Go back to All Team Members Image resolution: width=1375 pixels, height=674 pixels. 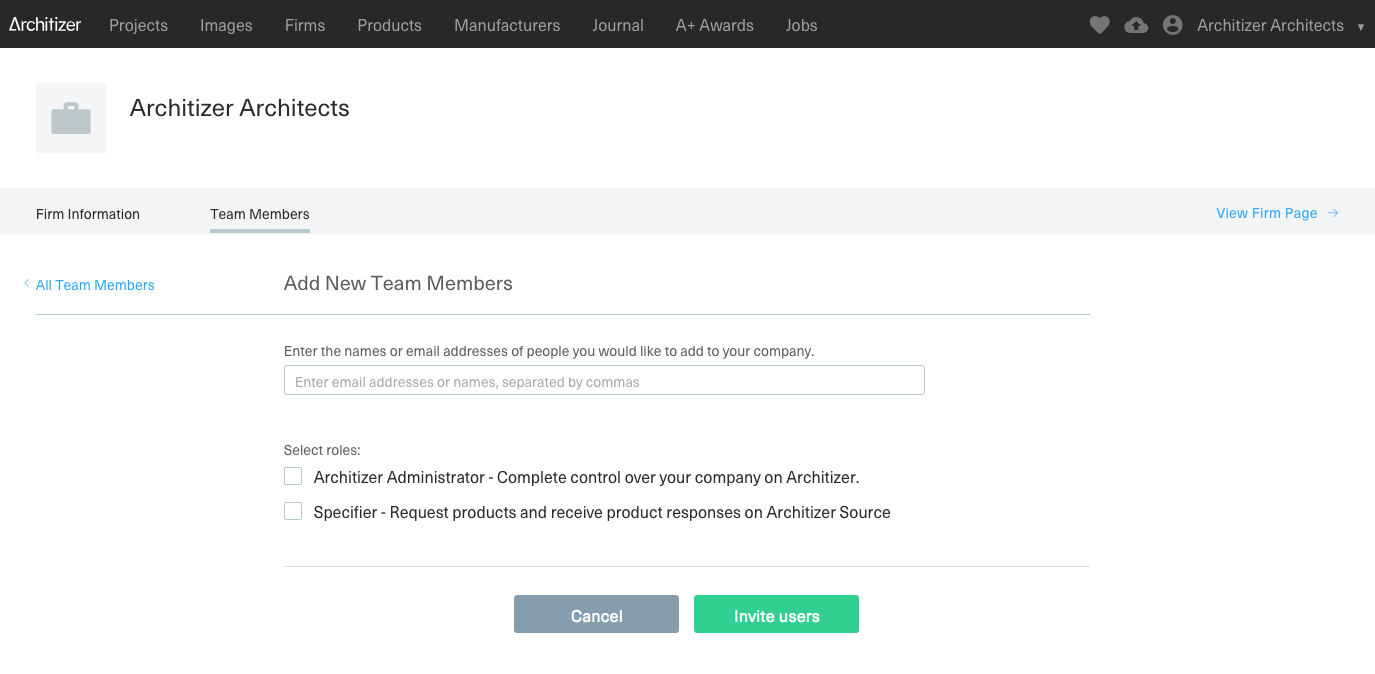point(95,285)
